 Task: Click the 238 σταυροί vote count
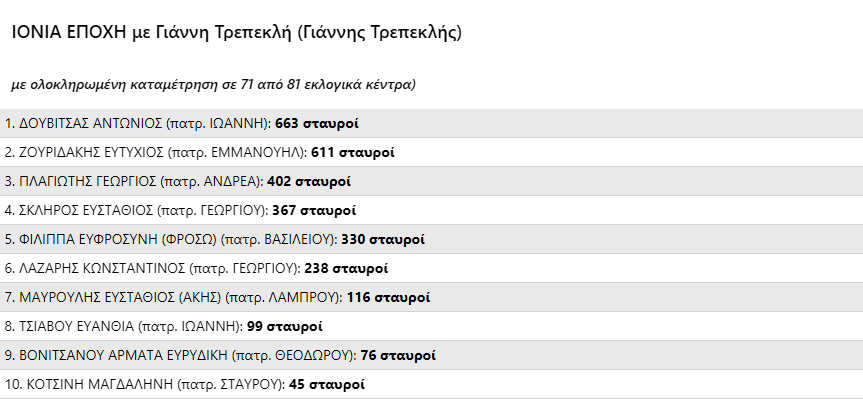click(x=346, y=269)
